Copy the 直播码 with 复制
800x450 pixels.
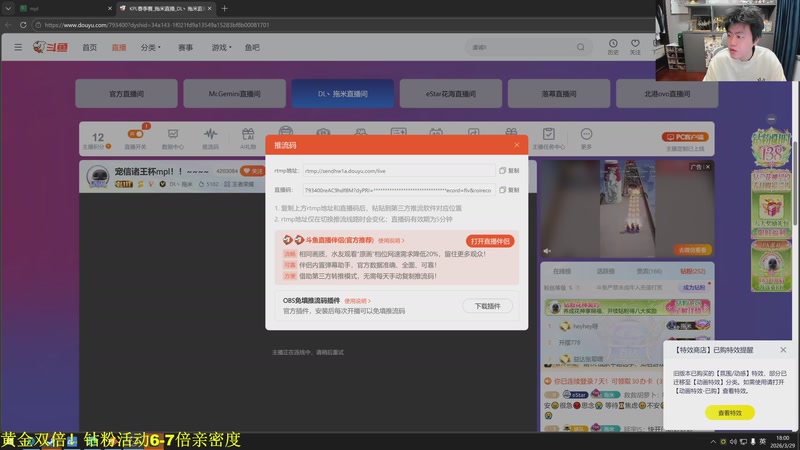click(x=509, y=190)
